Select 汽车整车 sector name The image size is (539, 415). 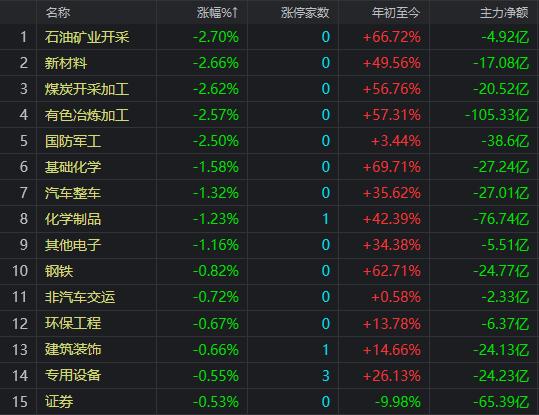pyautogui.click(x=73, y=193)
